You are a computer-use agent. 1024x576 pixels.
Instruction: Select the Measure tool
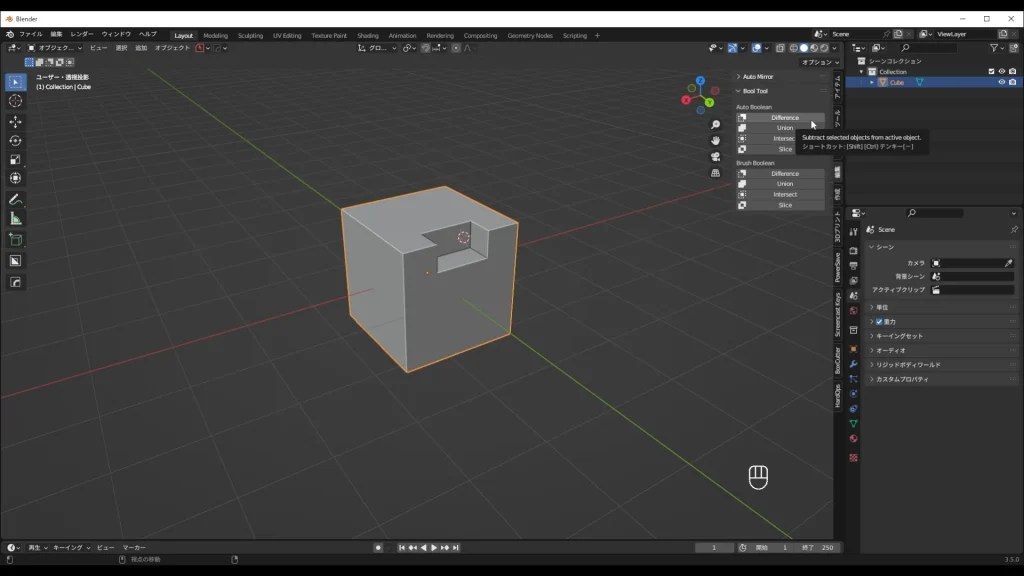[x=15, y=218]
